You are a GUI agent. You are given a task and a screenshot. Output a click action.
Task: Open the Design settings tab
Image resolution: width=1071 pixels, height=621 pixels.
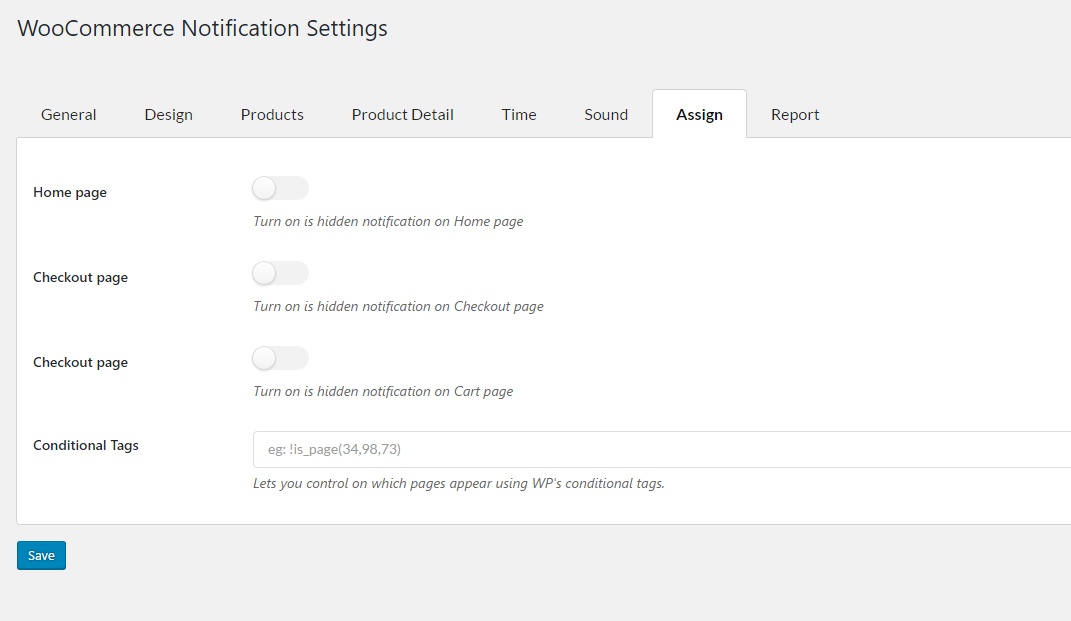[168, 114]
